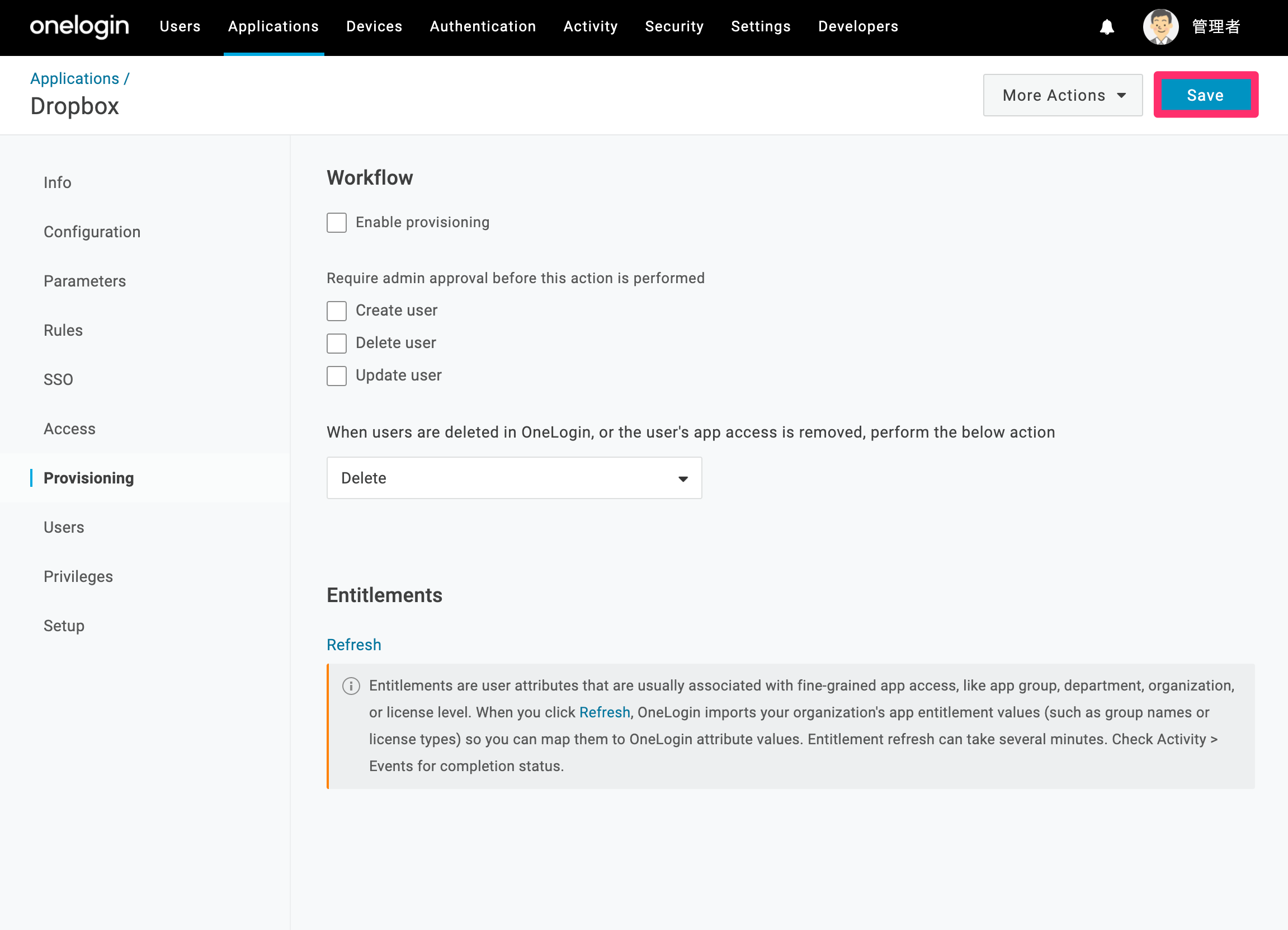Viewport: 1288px width, 930px height.
Task: Open the Applications top menu
Action: [x=273, y=26]
